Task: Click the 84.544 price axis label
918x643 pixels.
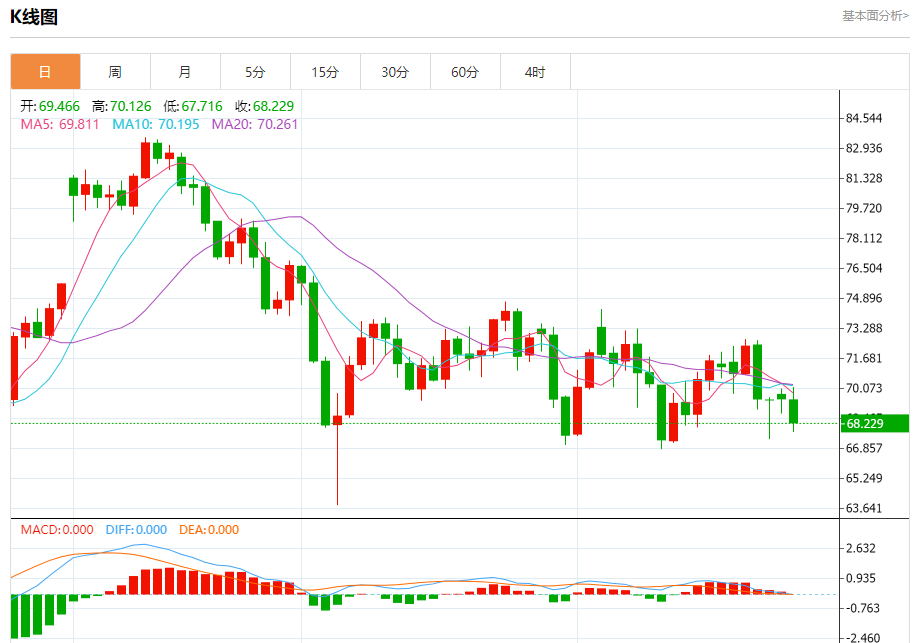Action: (864, 118)
